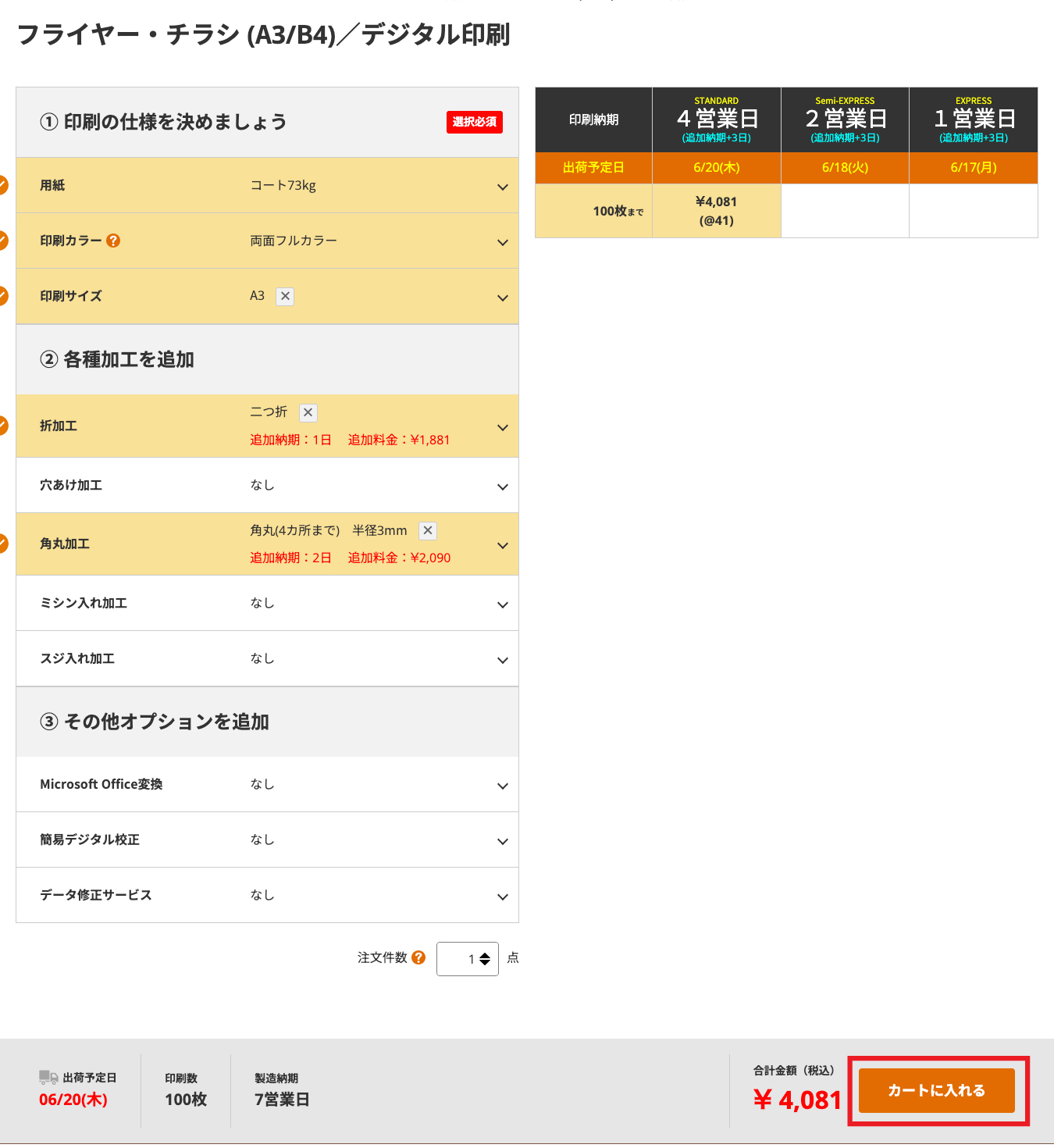Click the 追加料金：¥1,881 text
The image size is (1054, 1148).
(x=399, y=440)
